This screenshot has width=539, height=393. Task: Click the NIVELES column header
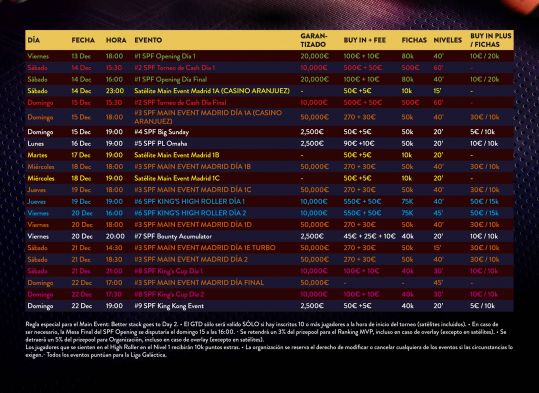click(x=447, y=40)
